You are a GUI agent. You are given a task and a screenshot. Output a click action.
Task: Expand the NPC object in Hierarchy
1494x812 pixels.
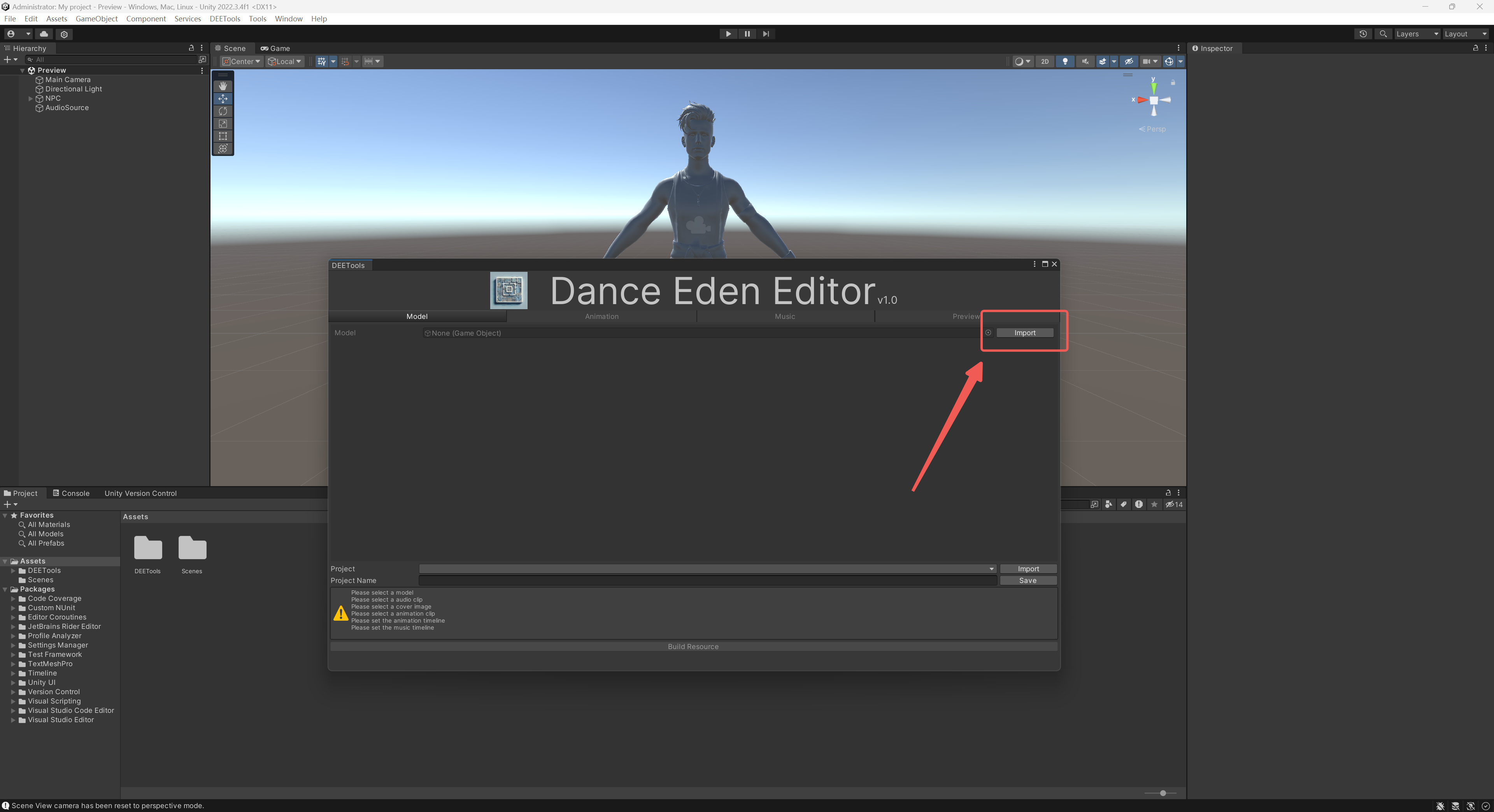pyautogui.click(x=31, y=98)
